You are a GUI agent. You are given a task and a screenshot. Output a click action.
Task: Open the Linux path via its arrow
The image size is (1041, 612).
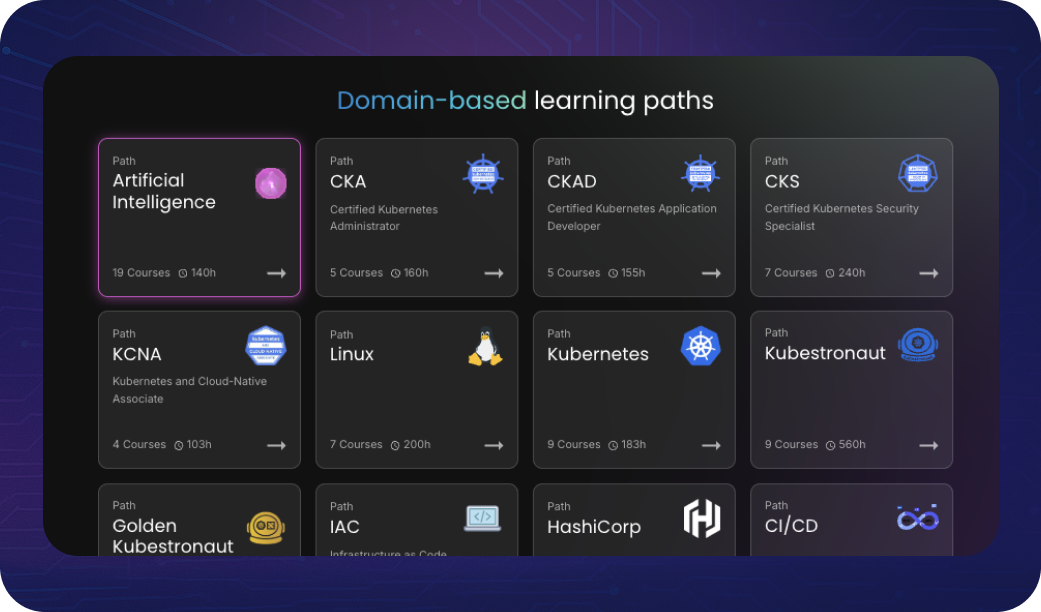494,445
